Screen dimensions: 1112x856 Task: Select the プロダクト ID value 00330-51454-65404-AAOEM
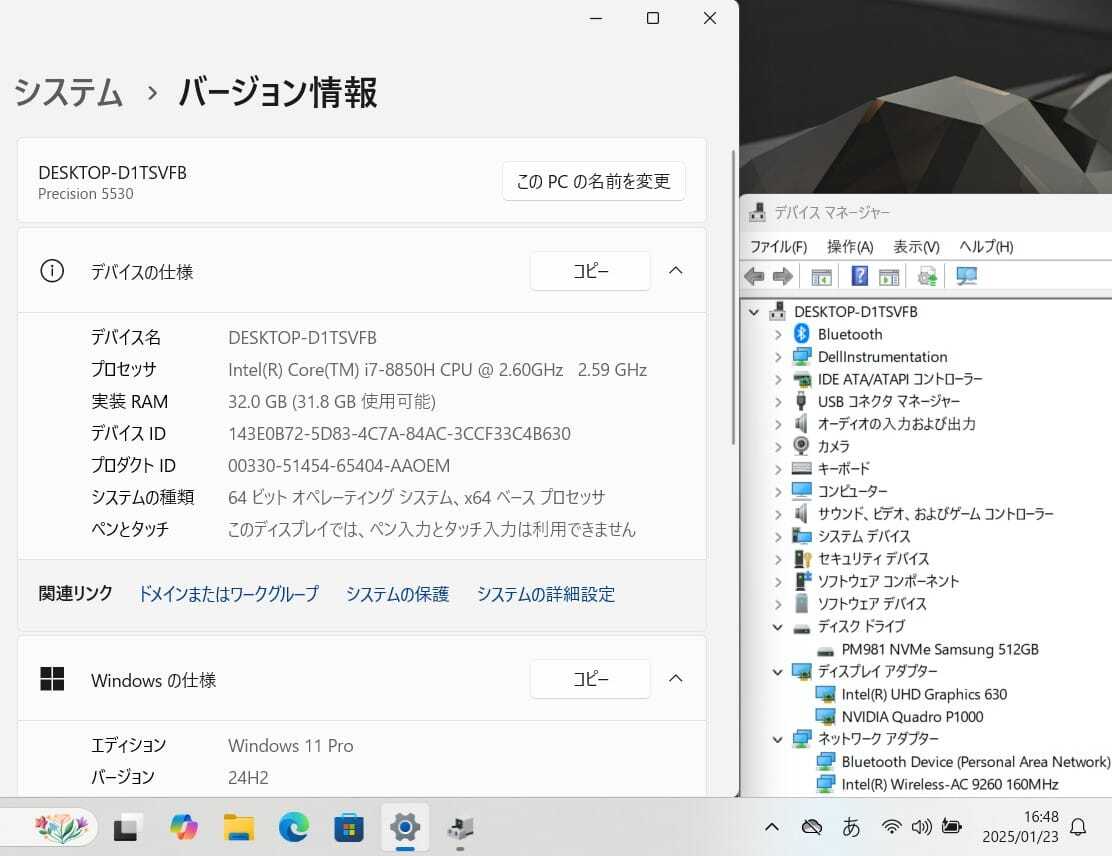pos(339,465)
